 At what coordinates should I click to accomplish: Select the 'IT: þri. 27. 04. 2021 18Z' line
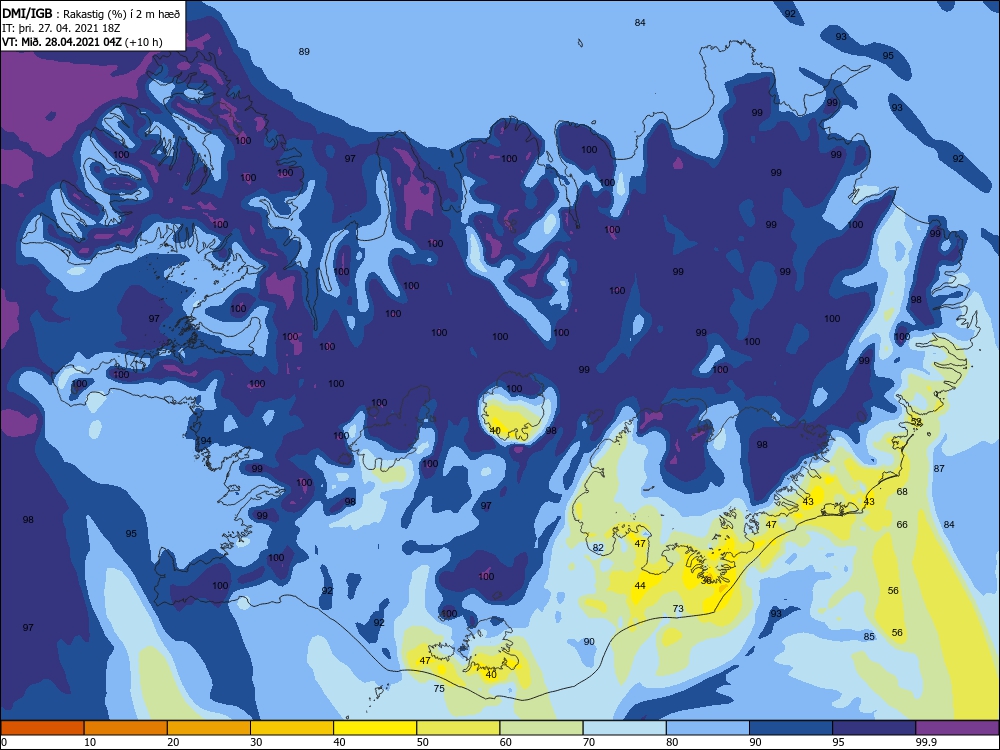(x=61, y=28)
